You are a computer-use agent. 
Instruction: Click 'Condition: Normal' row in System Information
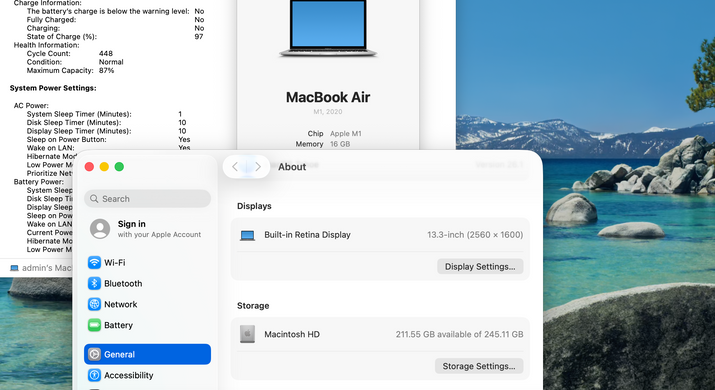pyautogui.click(x=75, y=62)
